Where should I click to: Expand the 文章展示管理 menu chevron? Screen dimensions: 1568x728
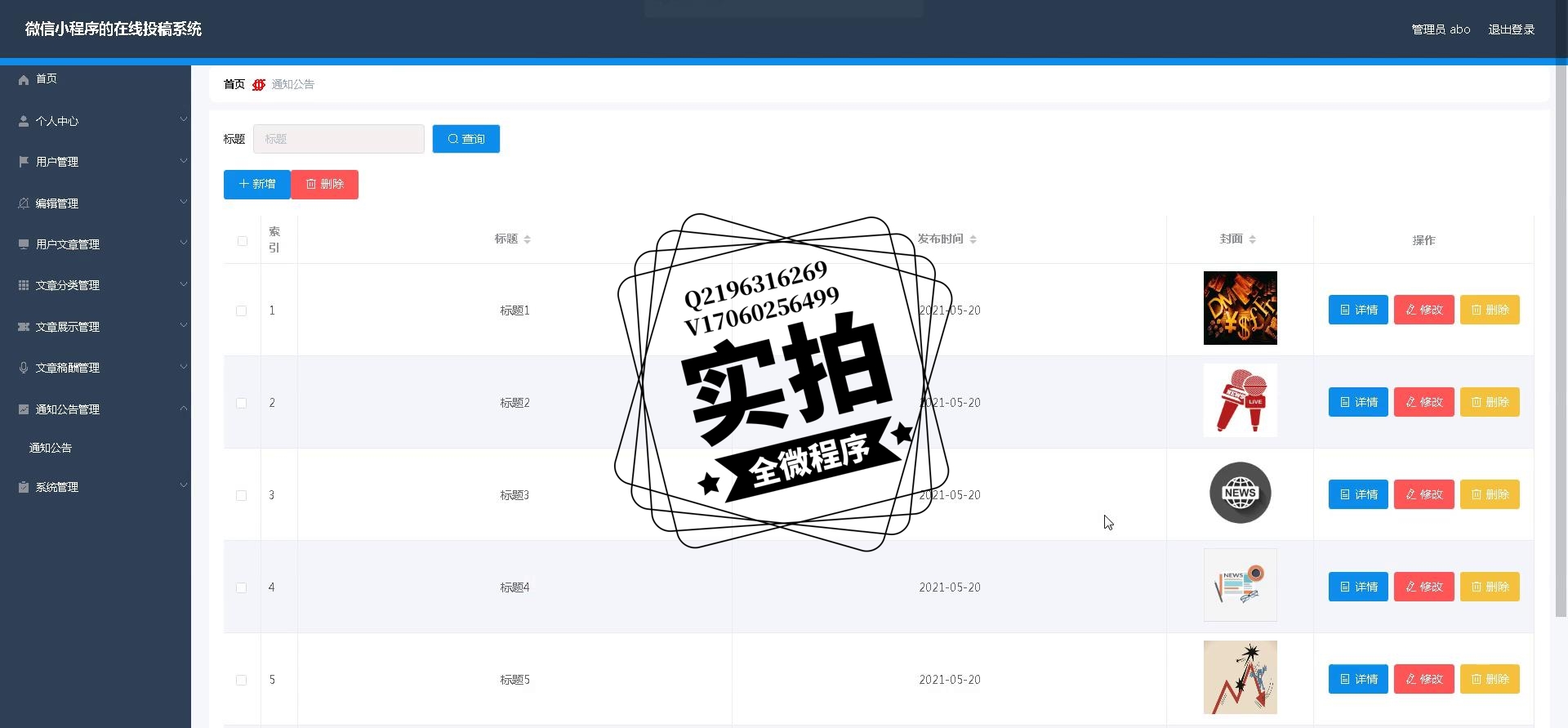184,325
